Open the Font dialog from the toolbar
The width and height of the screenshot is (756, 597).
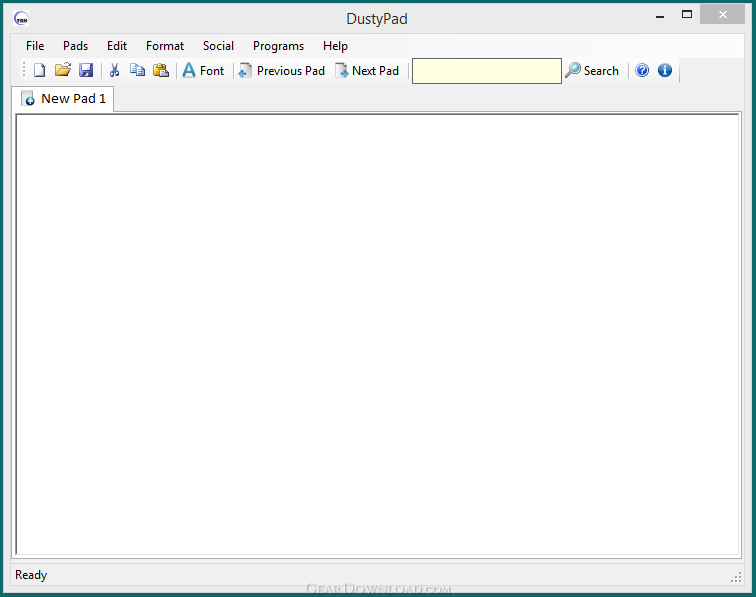[x=203, y=70]
